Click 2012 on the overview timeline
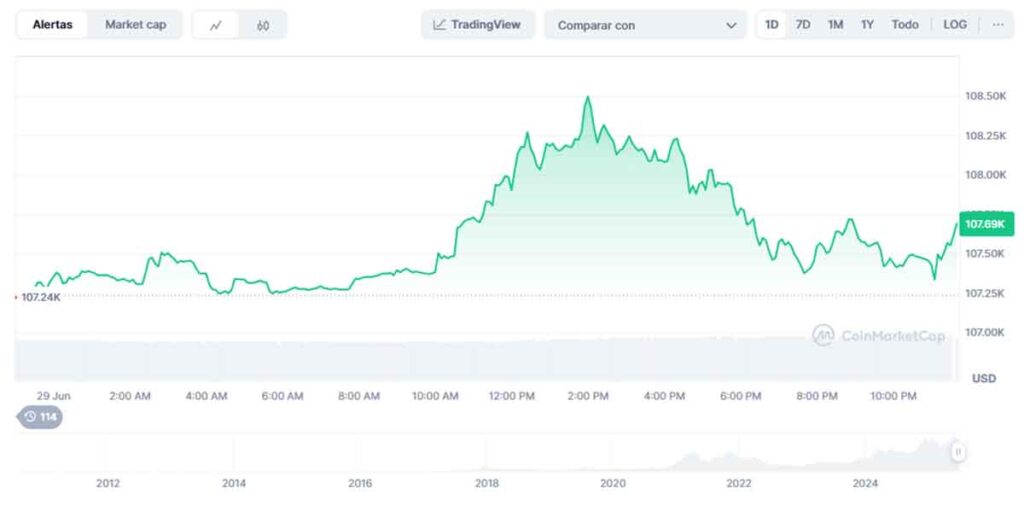The height and width of the screenshot is (505, 1024). pos(107,483)
